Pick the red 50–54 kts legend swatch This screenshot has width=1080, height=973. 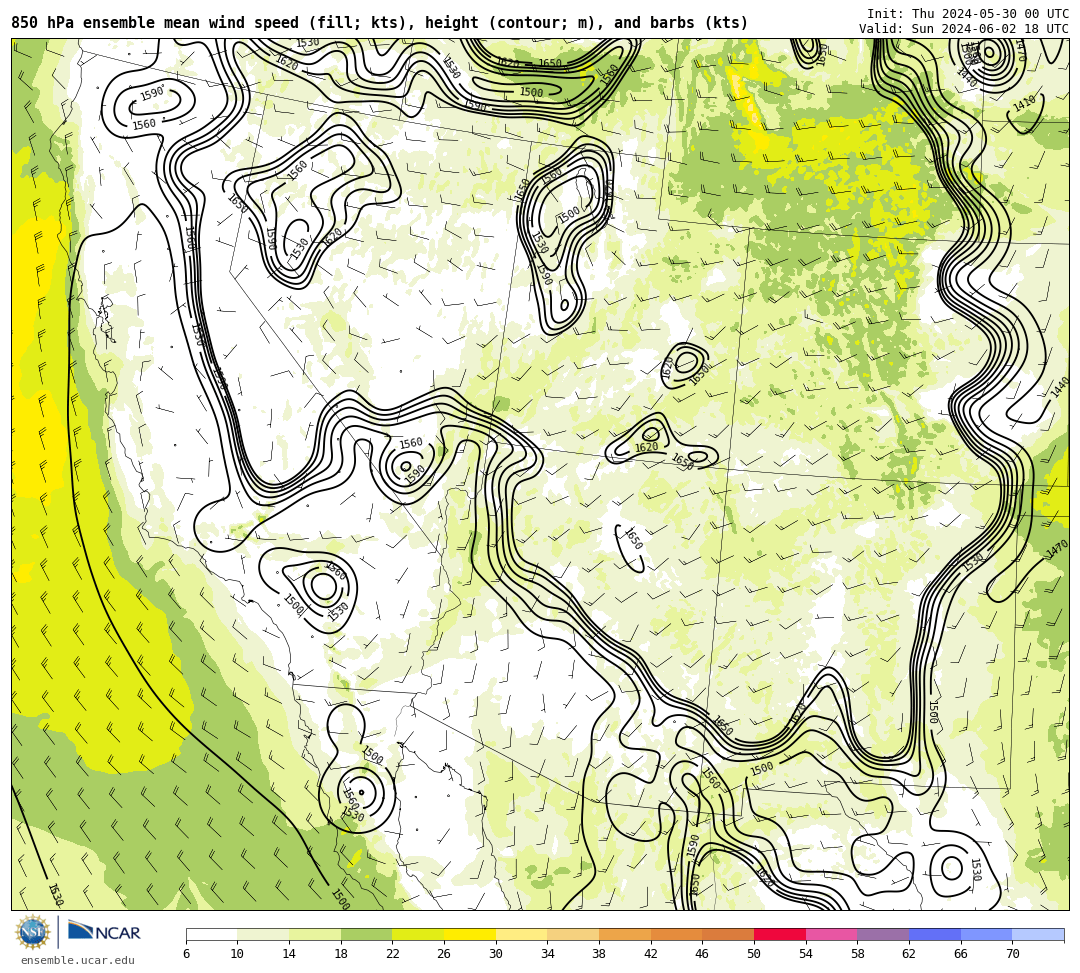(x=780, y=934)
